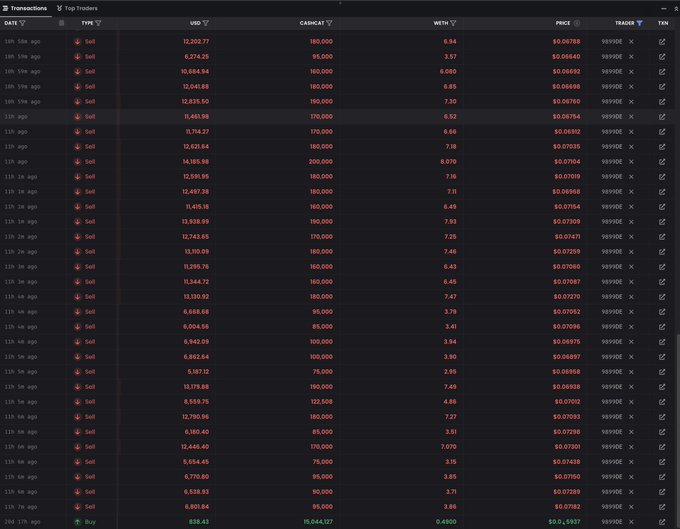Open the txn link for the 10,684.94 sell
The height and width of the screenshot is (529, 680).
tap(662, 72)
